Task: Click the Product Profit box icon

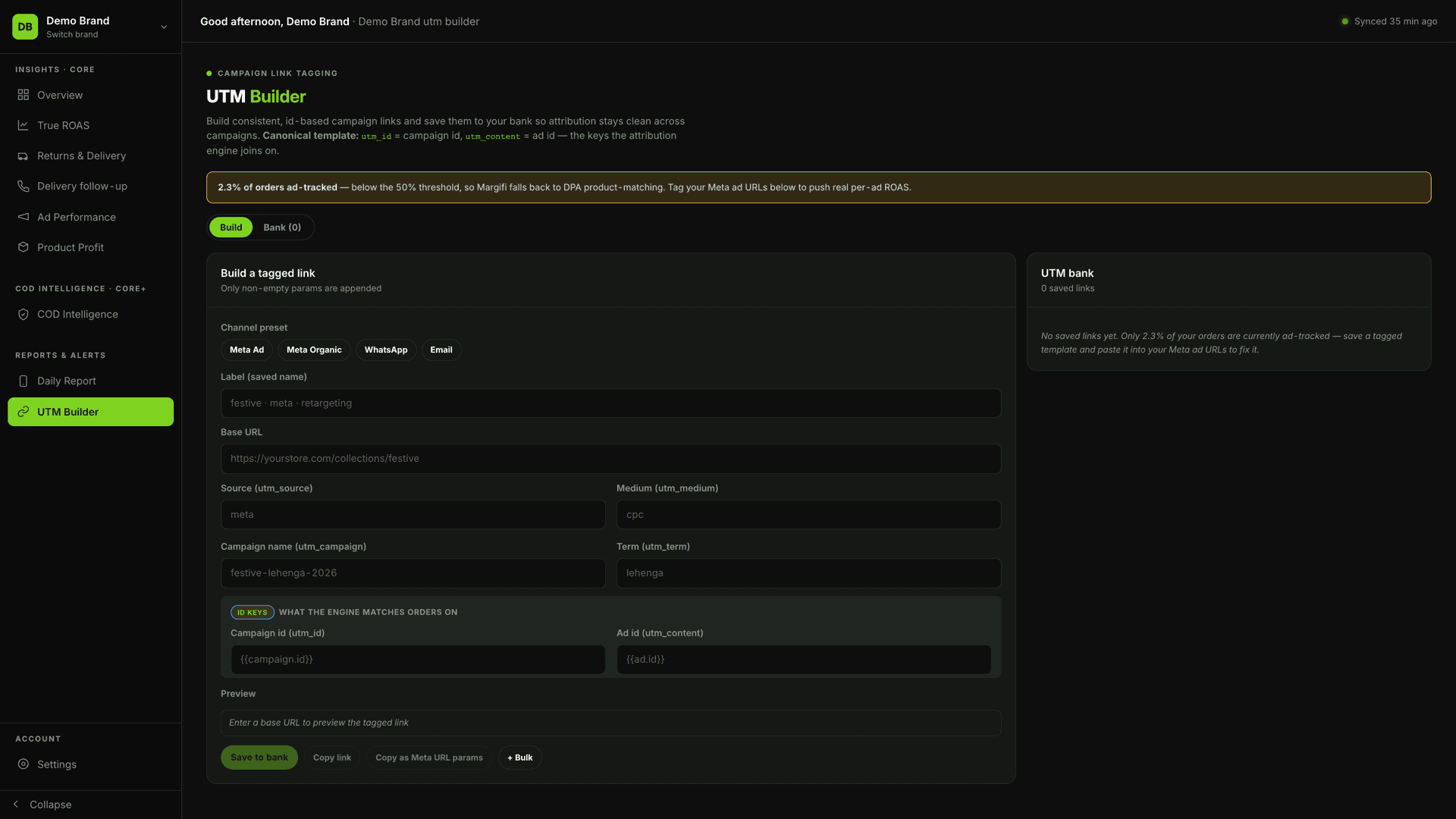Action: pyautogui.click(x=24, y=247)
